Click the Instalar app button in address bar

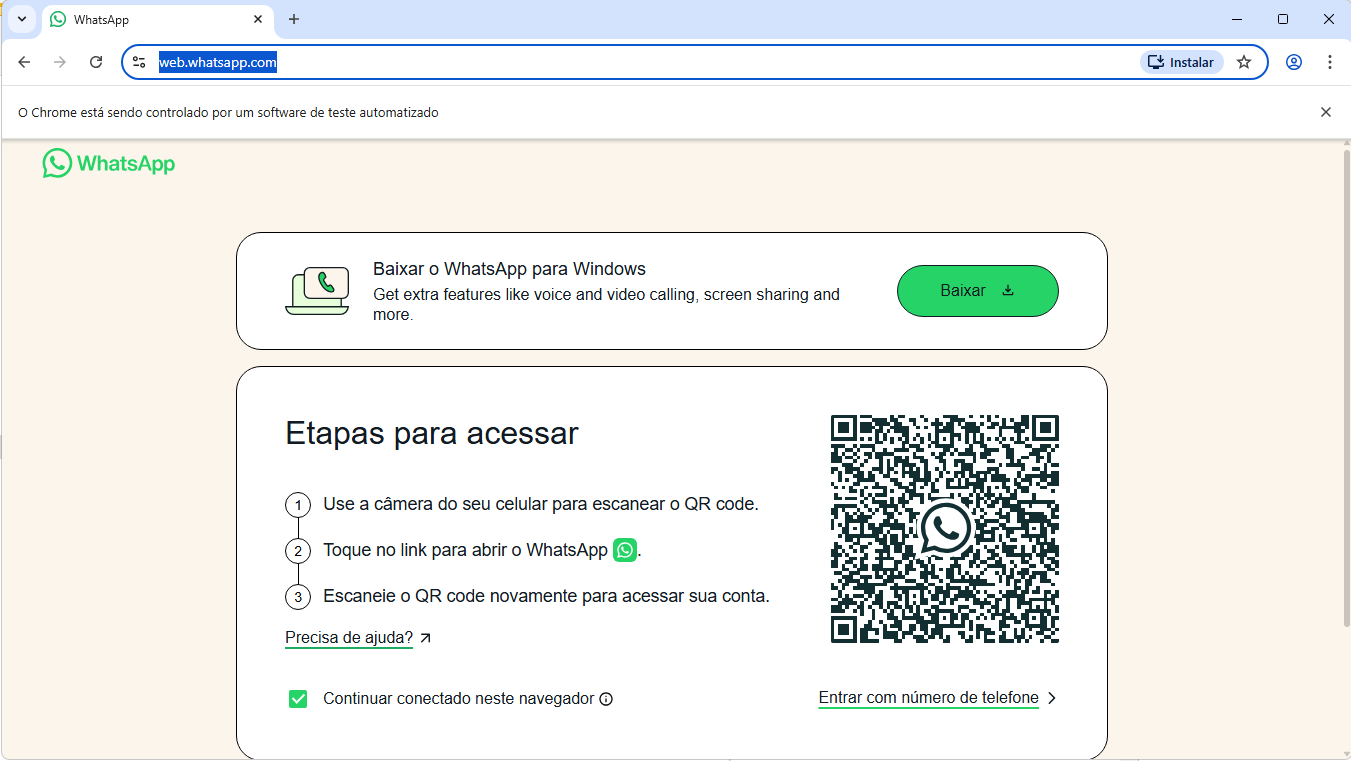[1181, 62]
